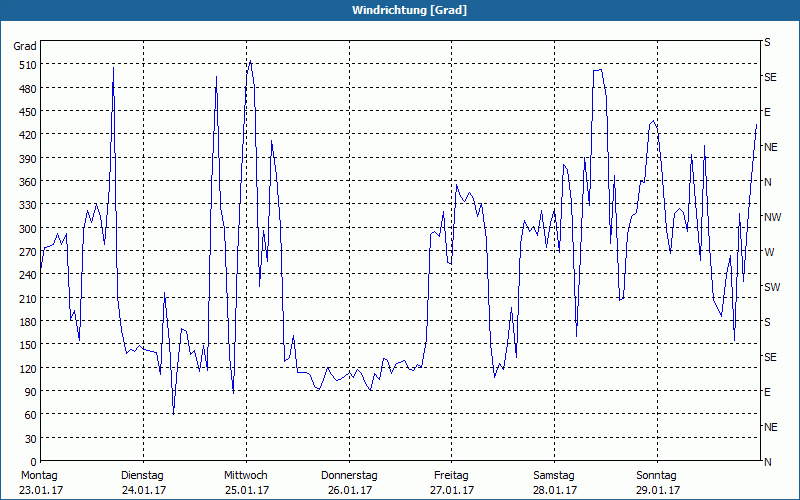Click the 300 value on left axis
The width and height of the screenshot is (800, 500).
coord(28,229)
